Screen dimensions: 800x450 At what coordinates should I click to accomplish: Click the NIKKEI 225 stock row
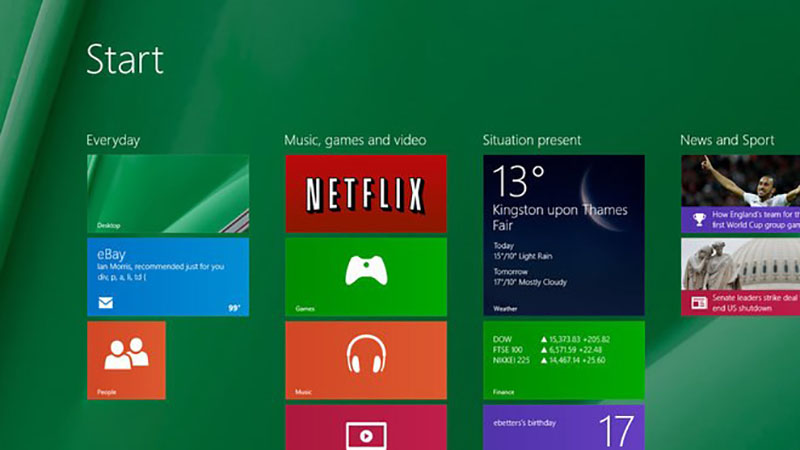[x=549, y=360]
